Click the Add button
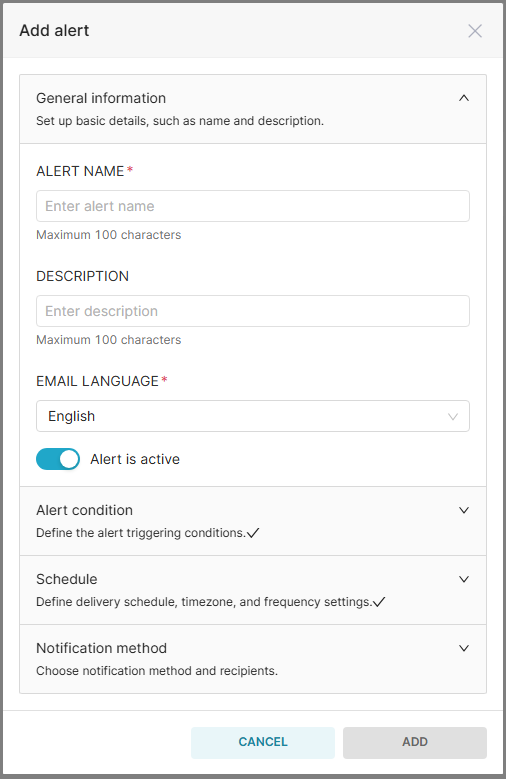 [415, 742]
